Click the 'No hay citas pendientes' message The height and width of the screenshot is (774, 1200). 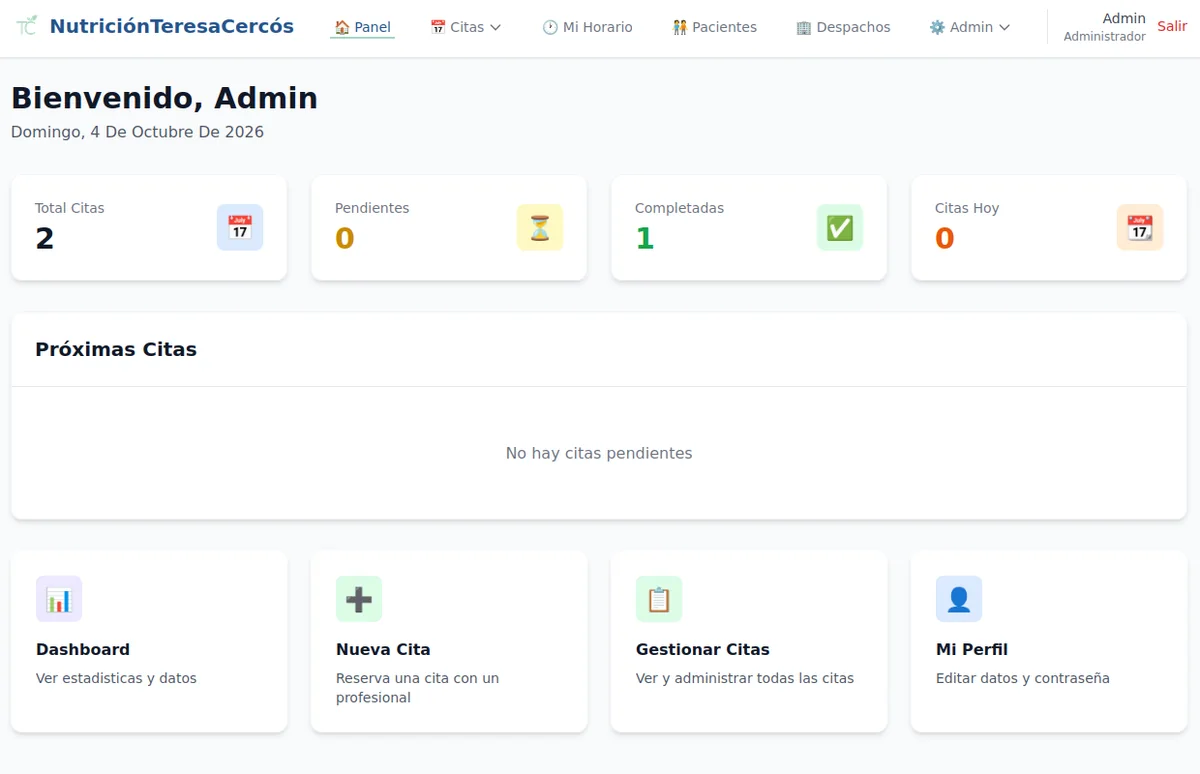(x=599, y=453)
